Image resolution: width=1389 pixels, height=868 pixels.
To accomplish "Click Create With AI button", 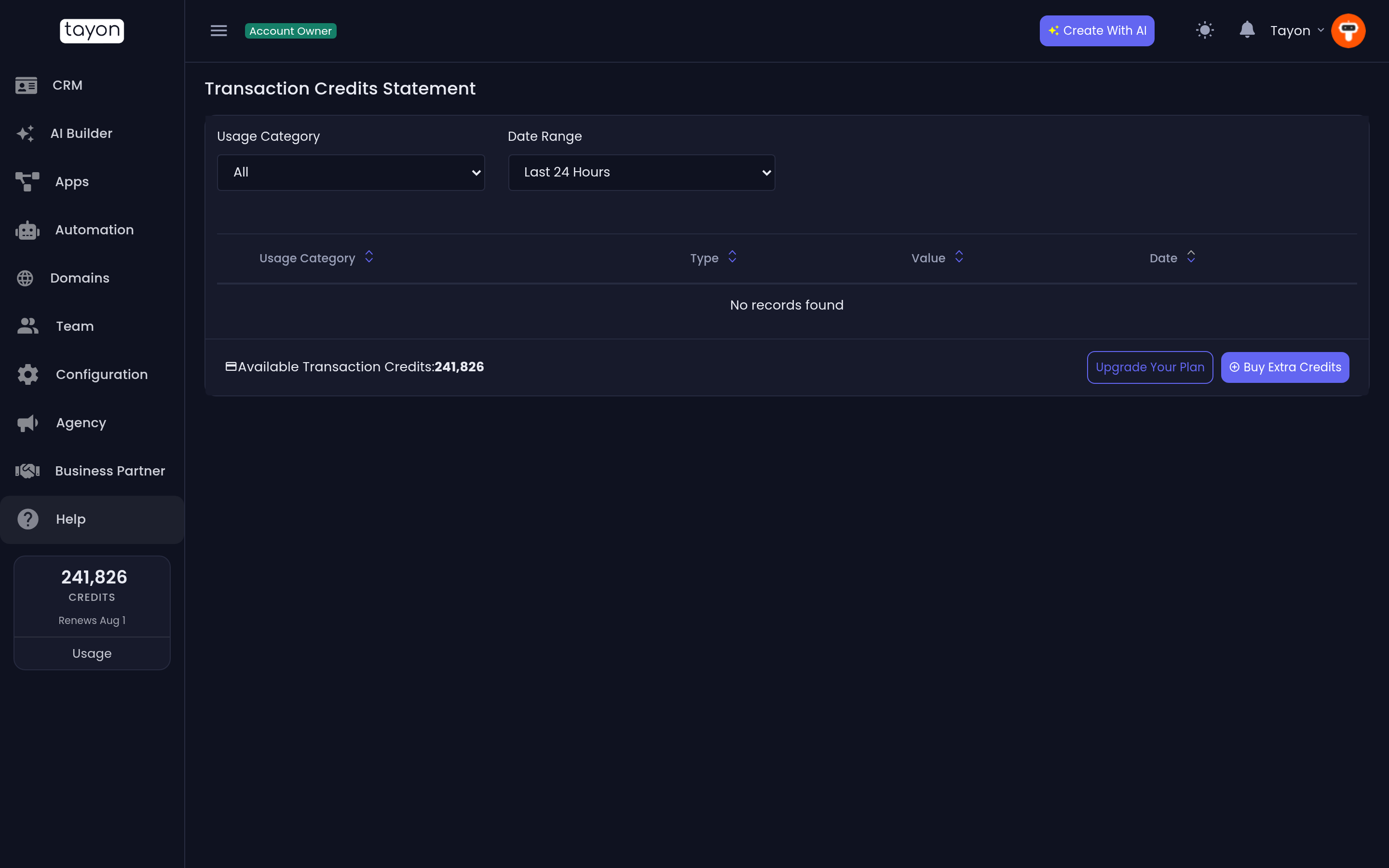I will [x=1097, y=31].
